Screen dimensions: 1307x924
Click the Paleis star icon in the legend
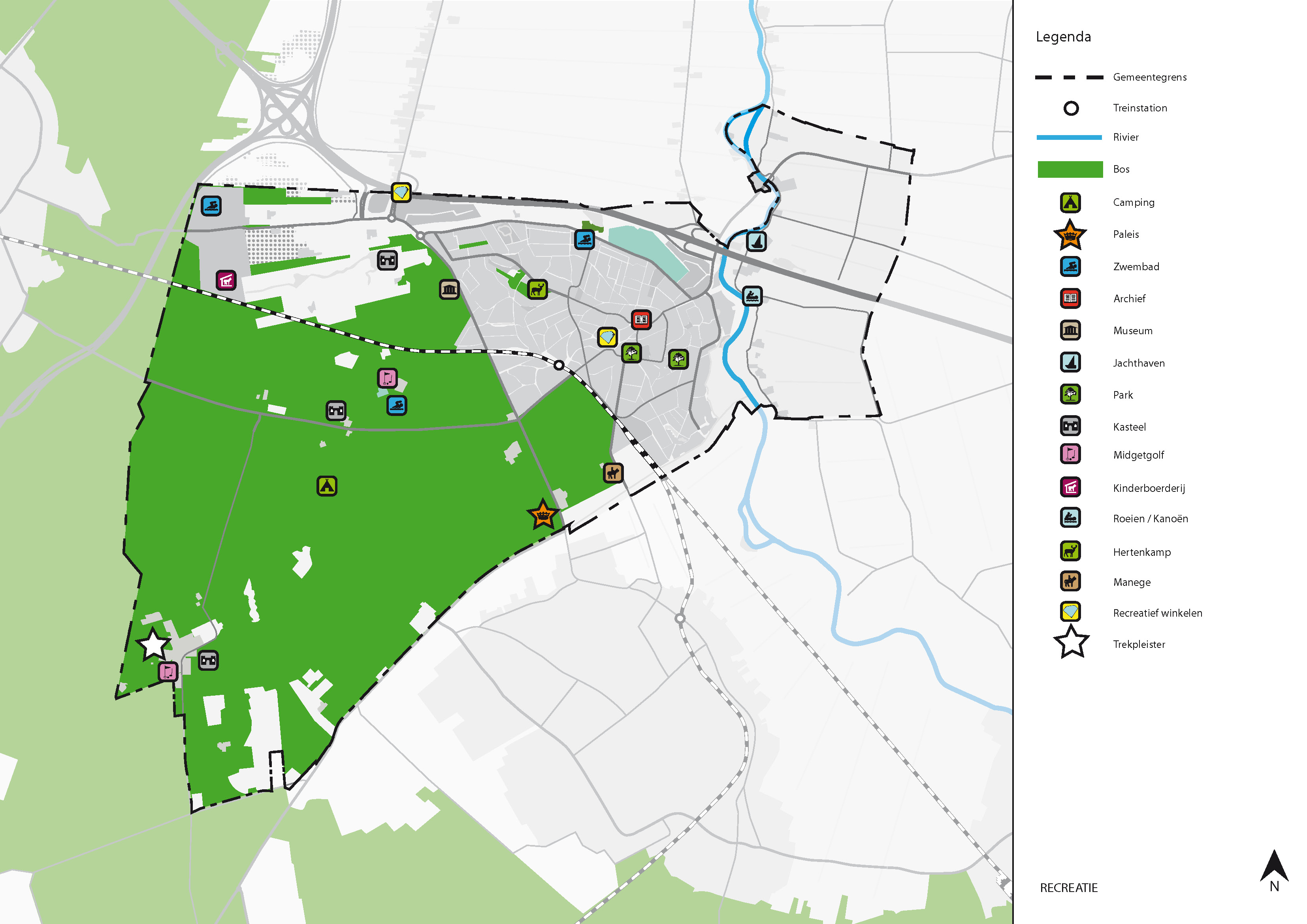click(1070, 235)
